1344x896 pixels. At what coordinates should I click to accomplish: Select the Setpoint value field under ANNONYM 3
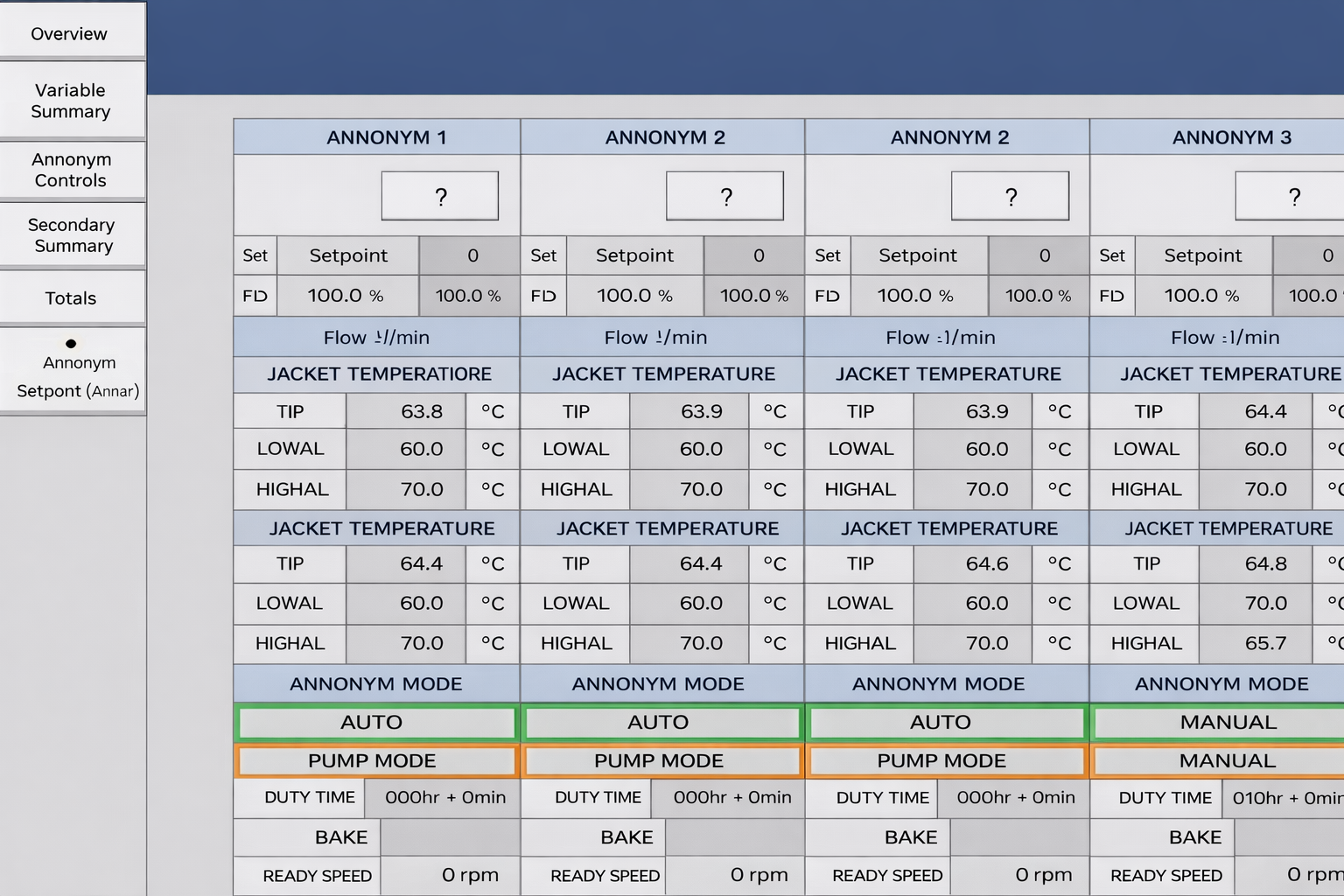click(x=1309, y=255)
